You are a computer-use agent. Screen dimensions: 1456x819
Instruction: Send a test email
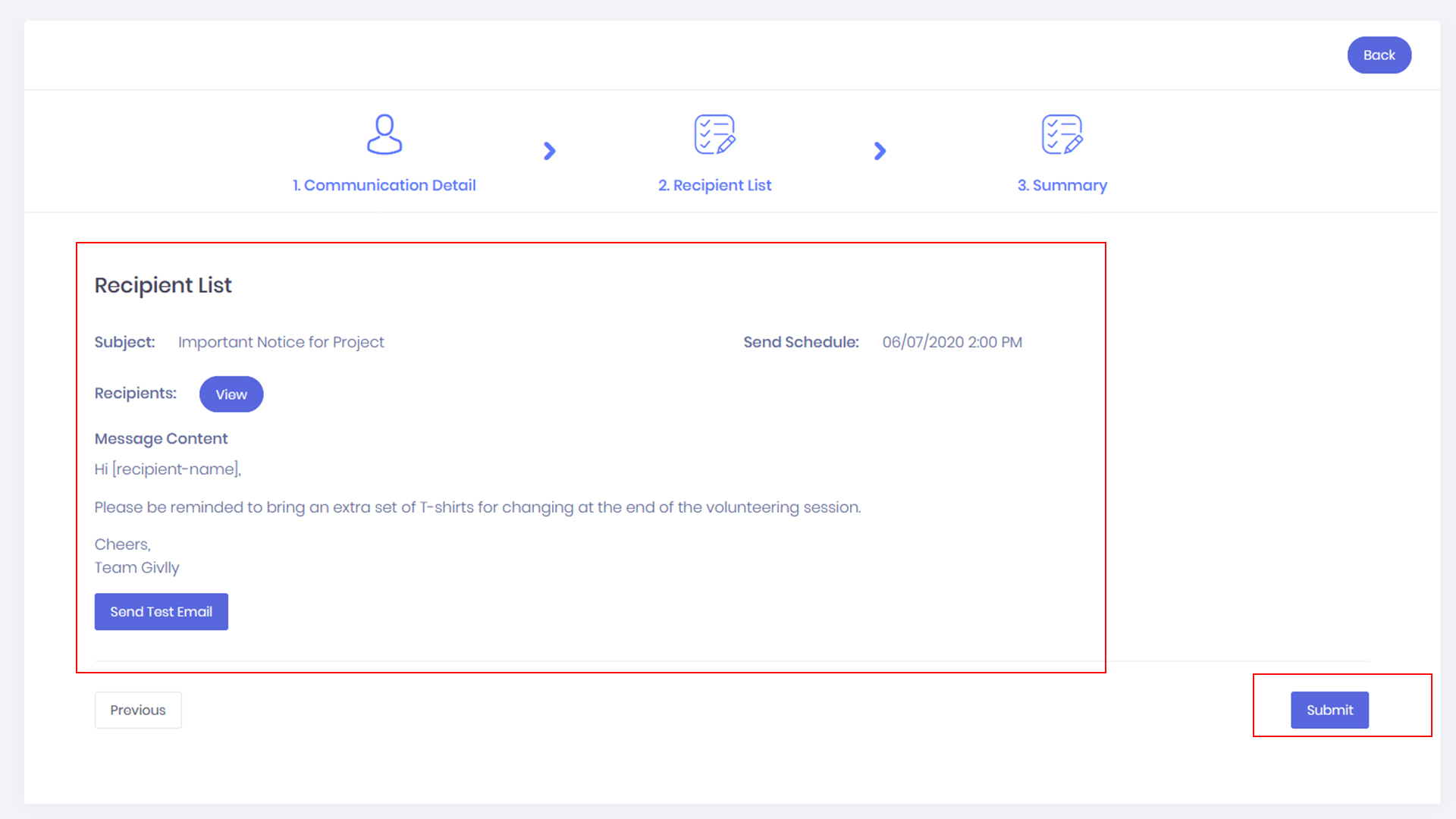(161, 612)
